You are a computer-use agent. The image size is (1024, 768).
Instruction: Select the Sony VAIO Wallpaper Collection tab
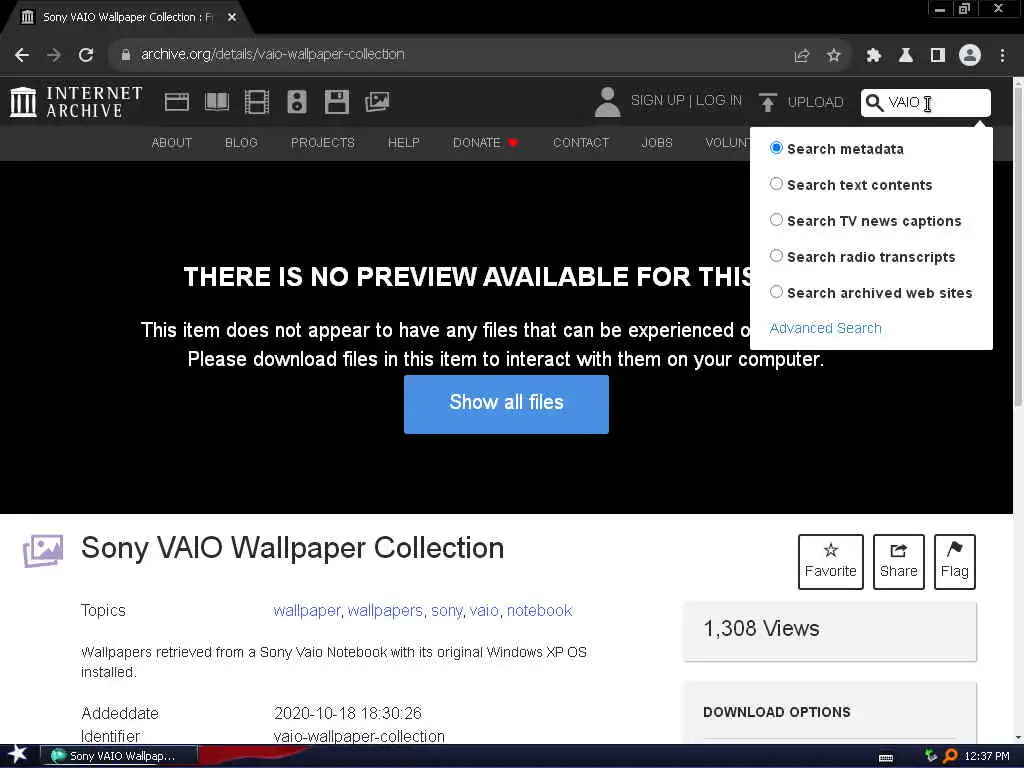click(127, 18)
